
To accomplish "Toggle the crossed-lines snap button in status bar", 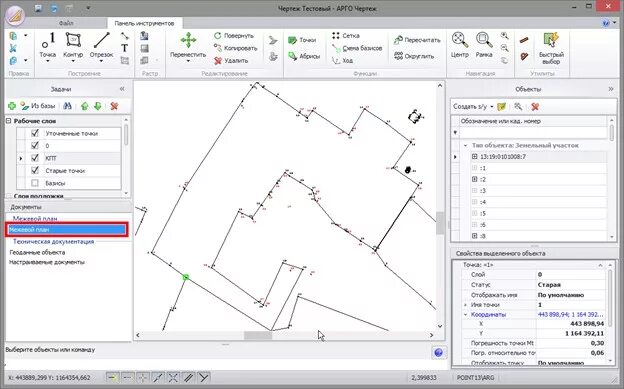I will [x=173, y=377].
